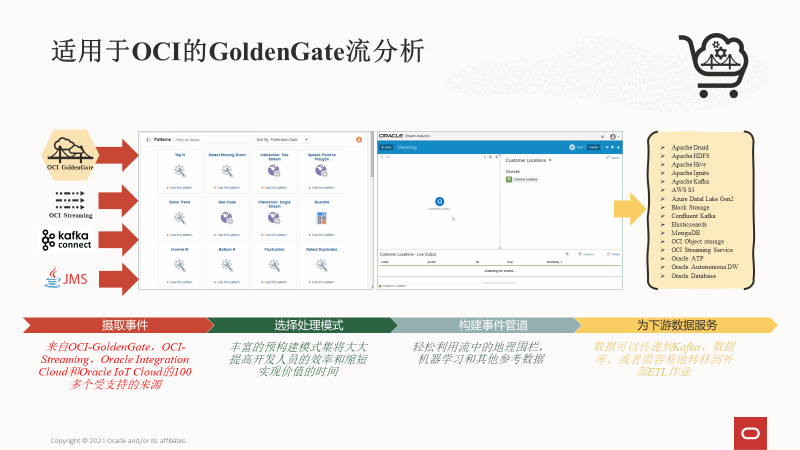The height and width of the screenshot is (450, 800).
Task: Open the Sort By Publication Date dropdown
Action: (282, 139)
